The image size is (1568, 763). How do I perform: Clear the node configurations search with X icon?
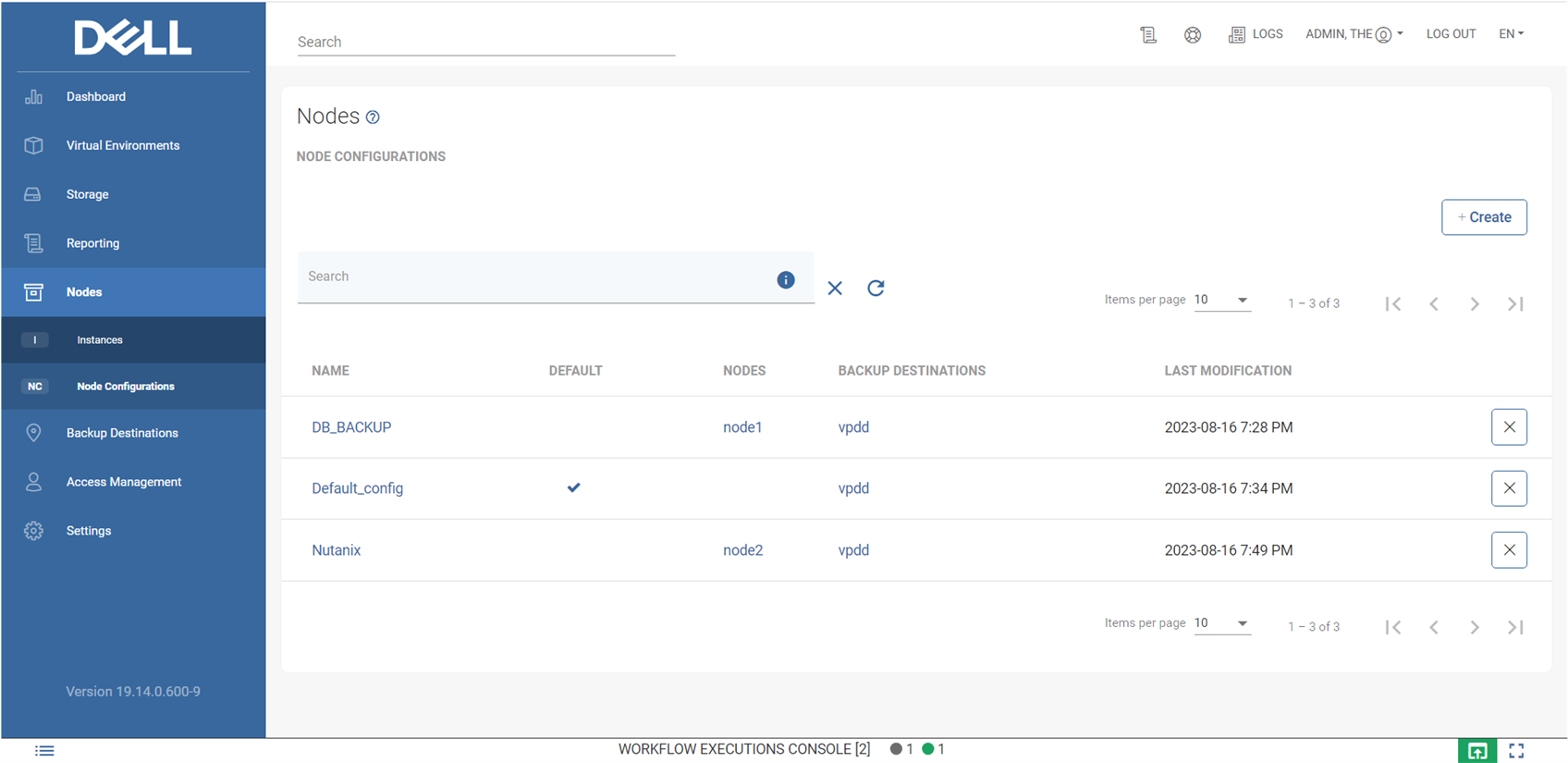pos(835,288)
